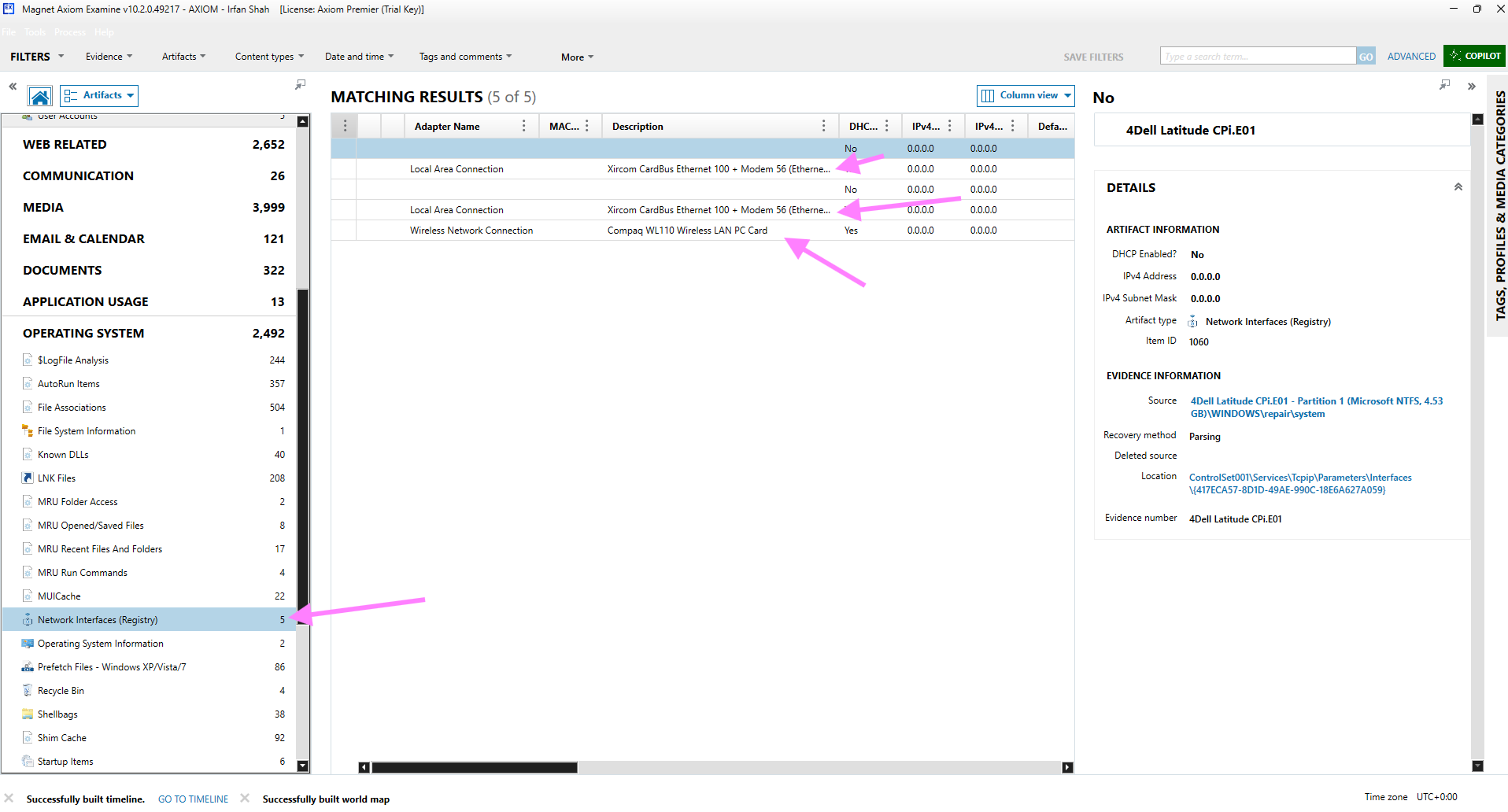Launch the COPILOT button
This screenshot has height=812, width=1508.
tap(1474, 56)
